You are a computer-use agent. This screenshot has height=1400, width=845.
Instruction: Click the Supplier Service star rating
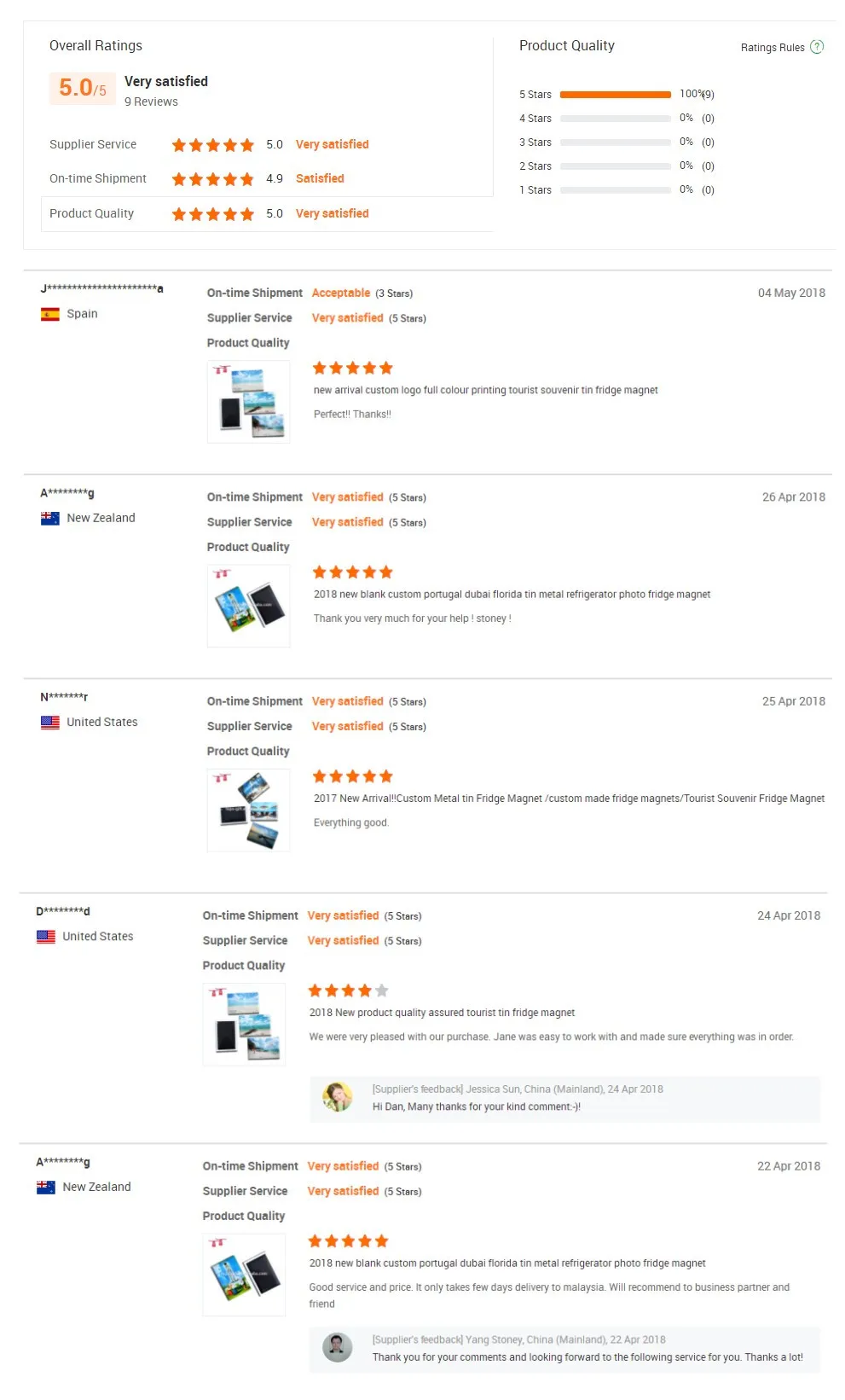pyautogui.click(x=212, y=145)
